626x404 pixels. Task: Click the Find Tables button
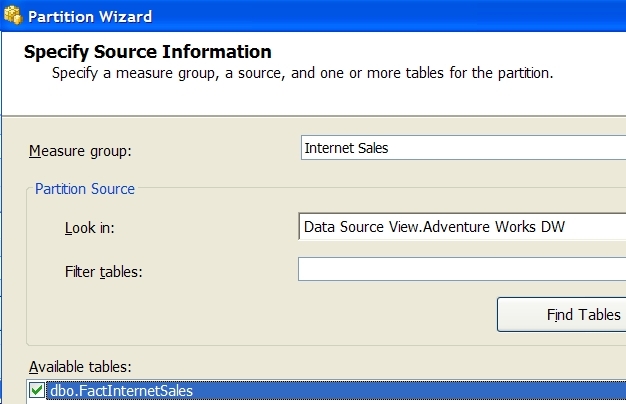click(x=562, y=315)
